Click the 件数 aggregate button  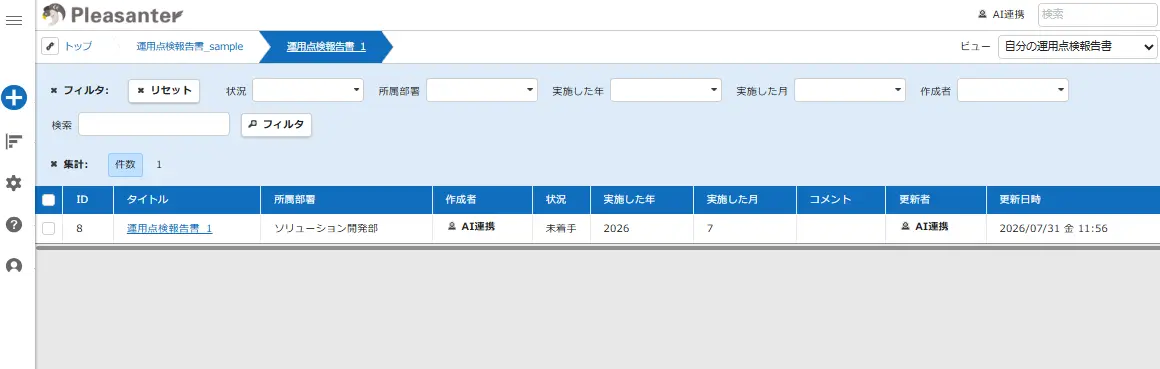click(x=125, y=164)
